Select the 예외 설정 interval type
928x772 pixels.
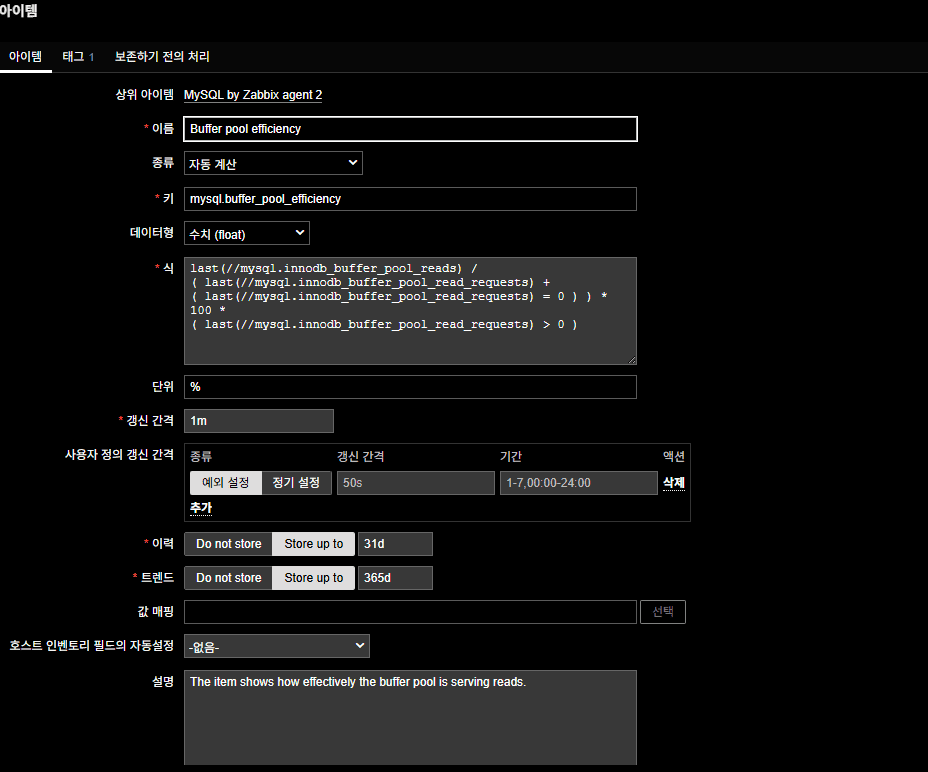pyautogui.click(x=225, y=483)
